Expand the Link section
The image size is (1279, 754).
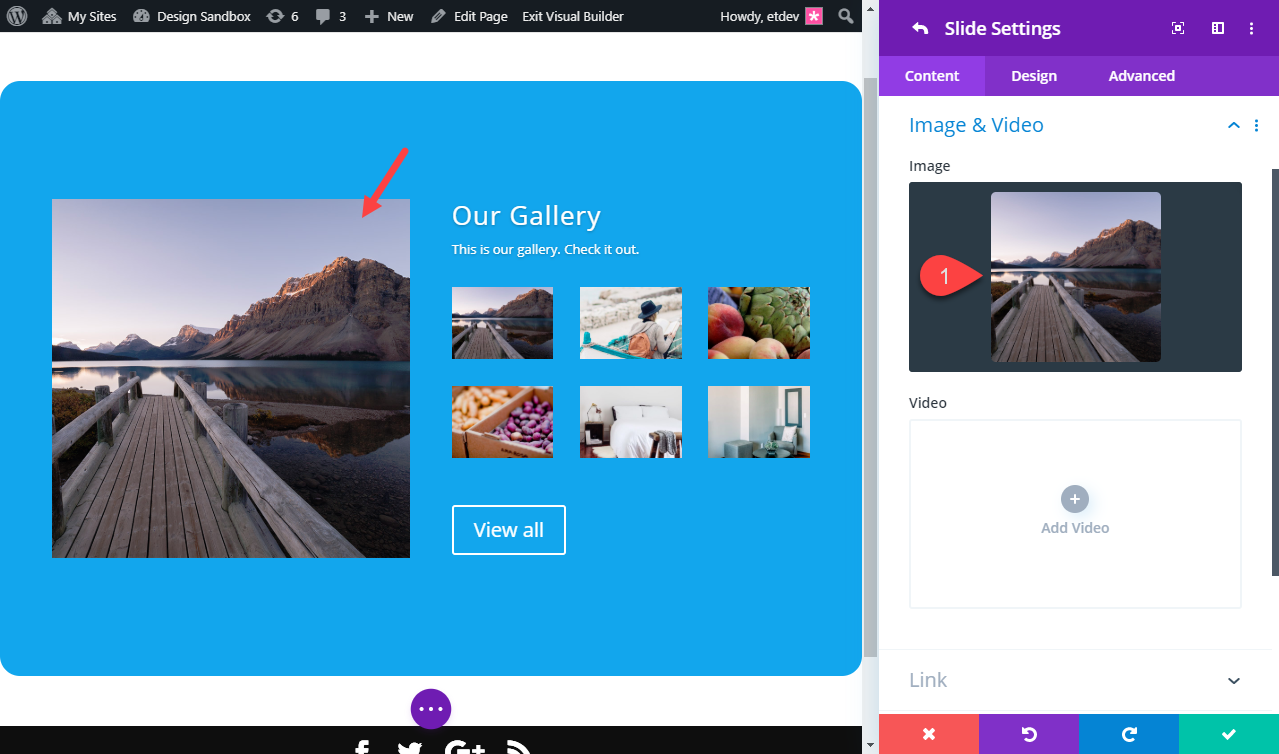point(1075,680)
